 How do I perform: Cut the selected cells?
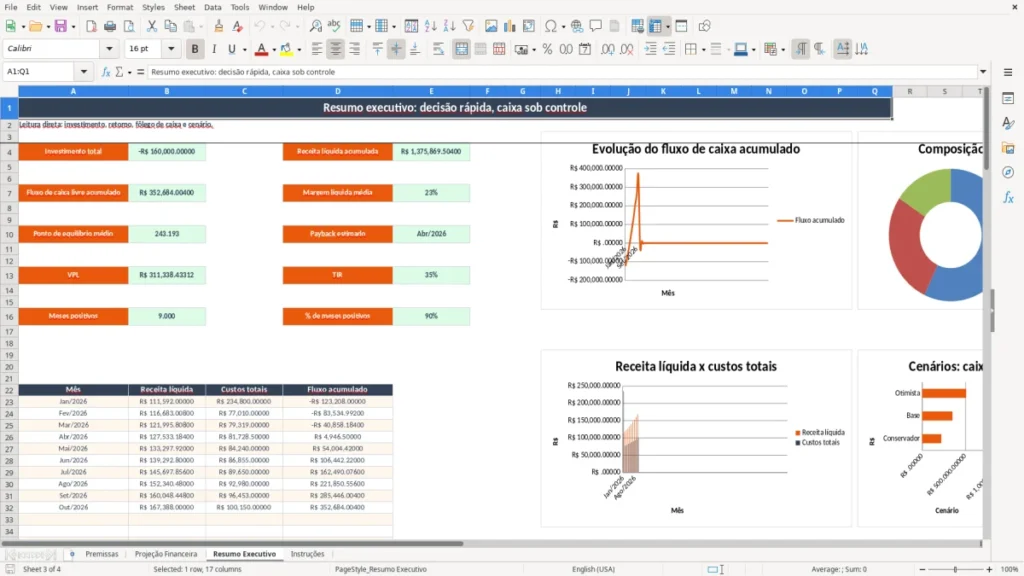tap(152, 26)
